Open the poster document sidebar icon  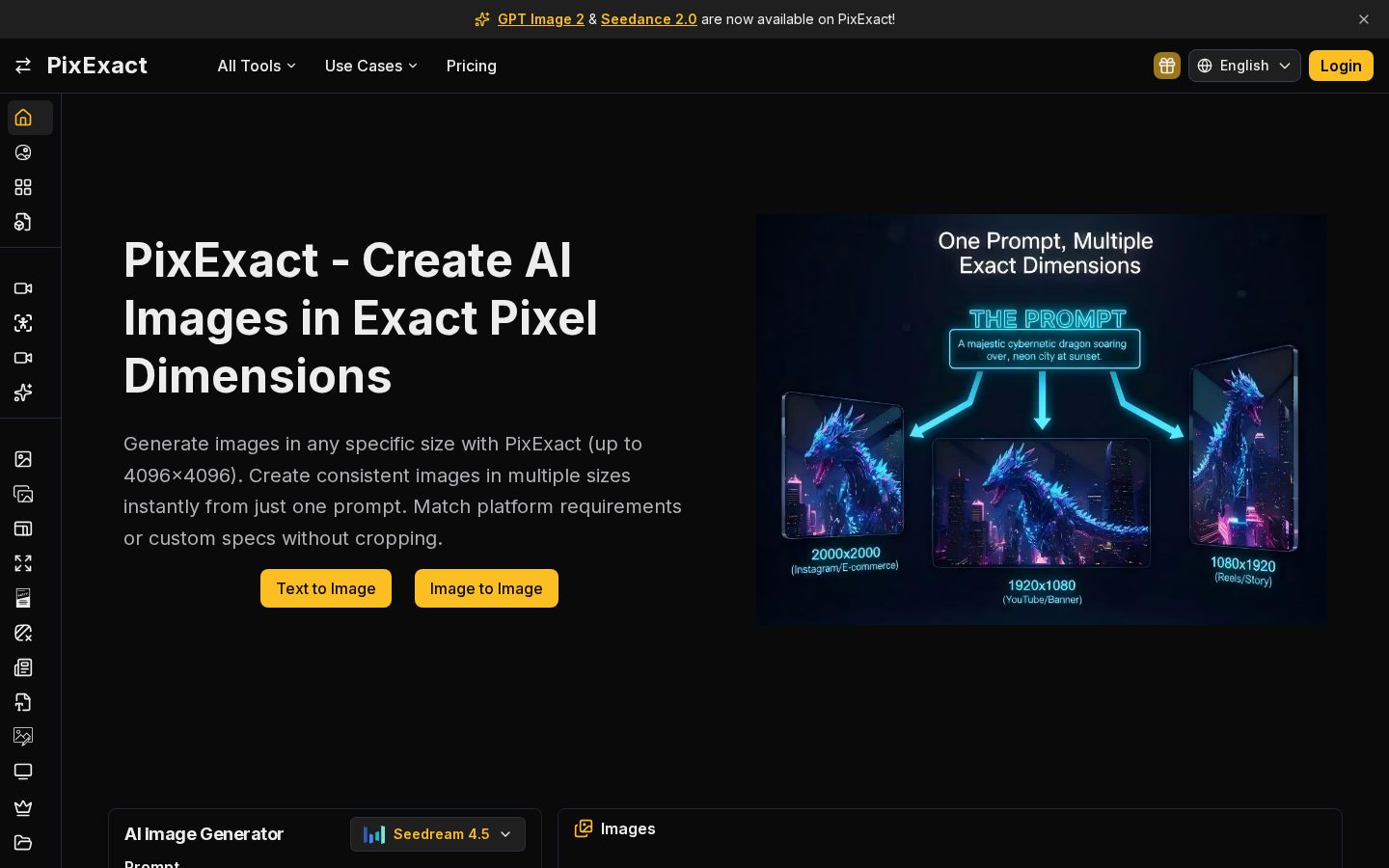pos(23,598)
